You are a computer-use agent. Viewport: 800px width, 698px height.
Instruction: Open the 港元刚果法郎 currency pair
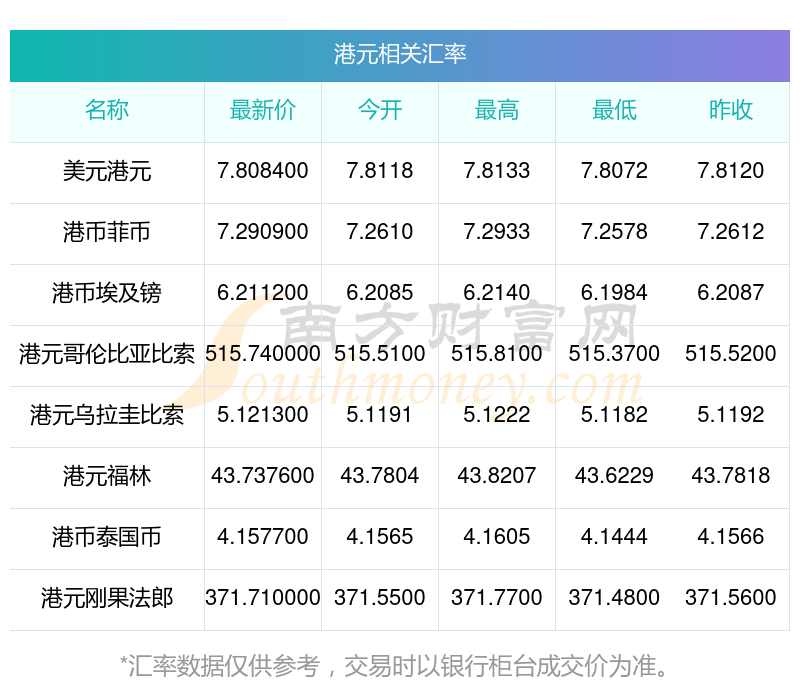click(x=107, y=599)
